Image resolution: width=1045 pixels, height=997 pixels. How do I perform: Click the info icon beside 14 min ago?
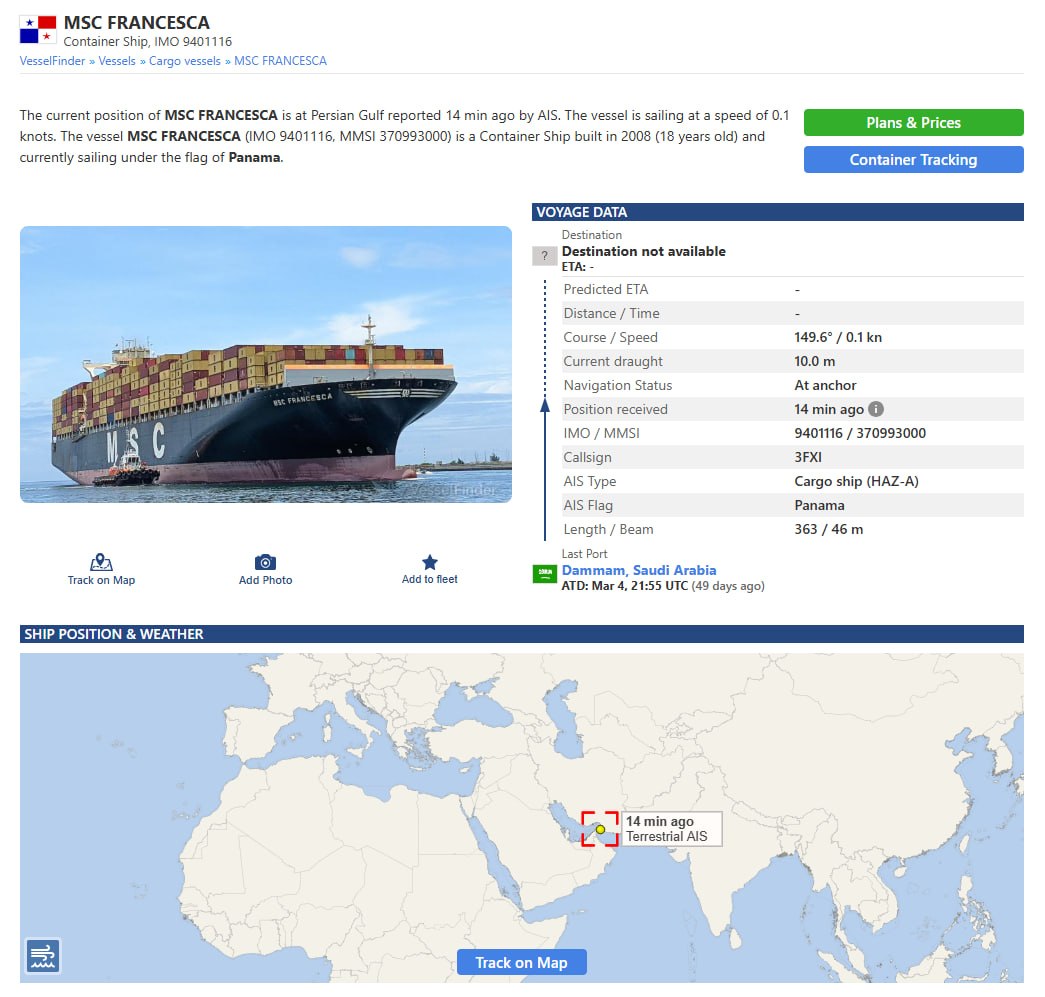[x=876, y=409]
